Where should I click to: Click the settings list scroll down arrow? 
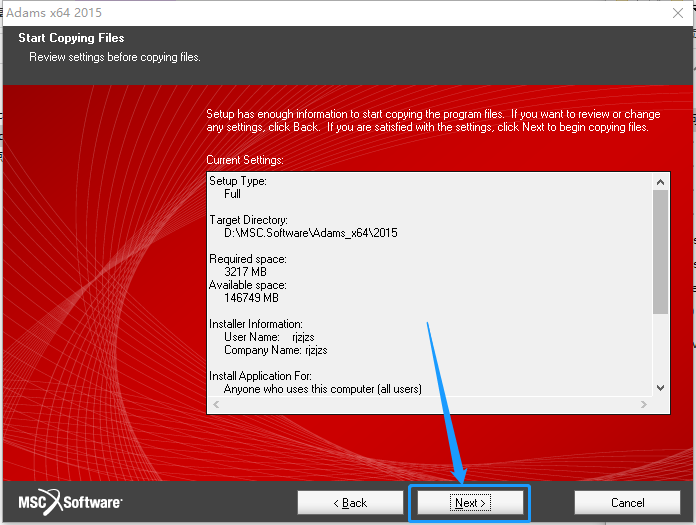tap(660, 388)
